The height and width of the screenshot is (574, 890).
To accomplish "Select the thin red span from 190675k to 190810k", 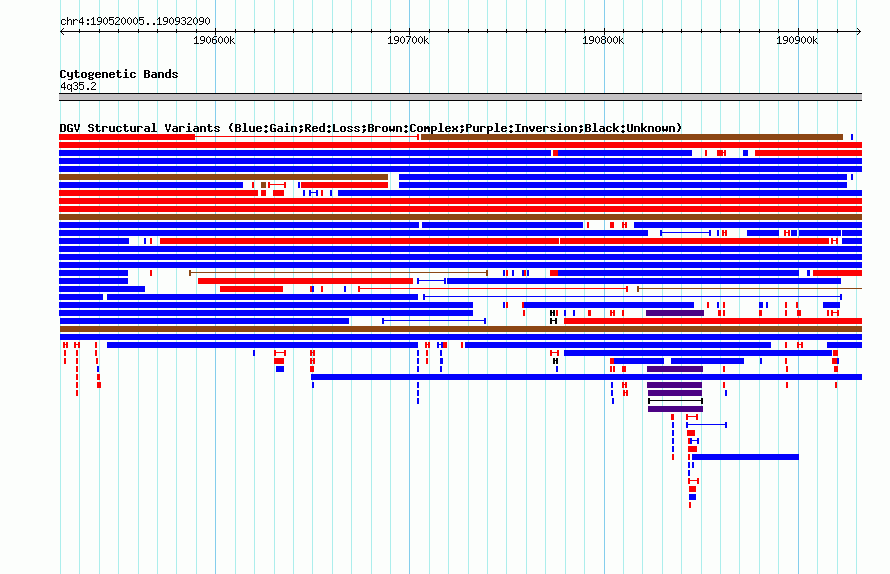I will pyautogui.click(x=493, y=289).
